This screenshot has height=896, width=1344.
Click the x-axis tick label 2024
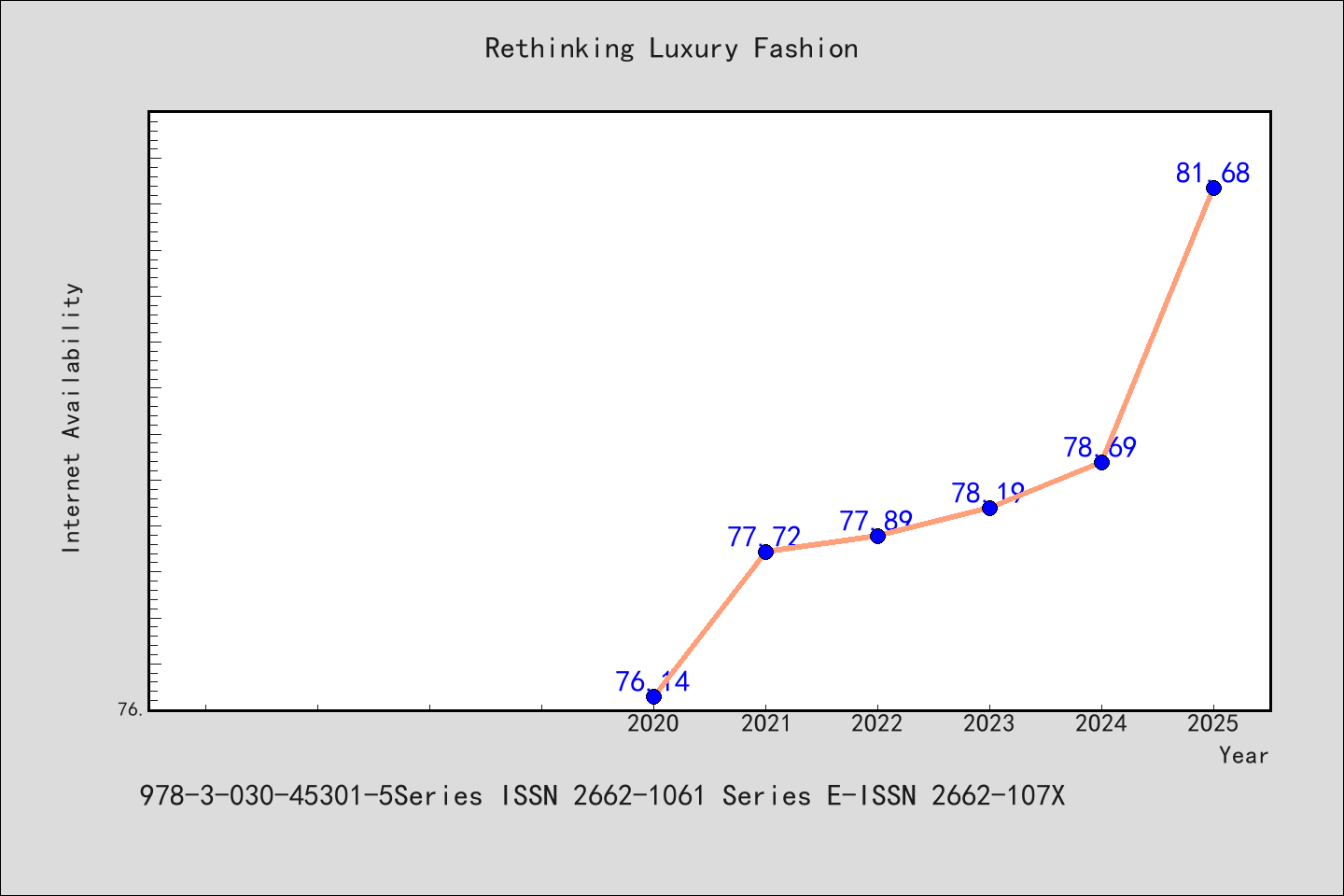(1101, 723)
